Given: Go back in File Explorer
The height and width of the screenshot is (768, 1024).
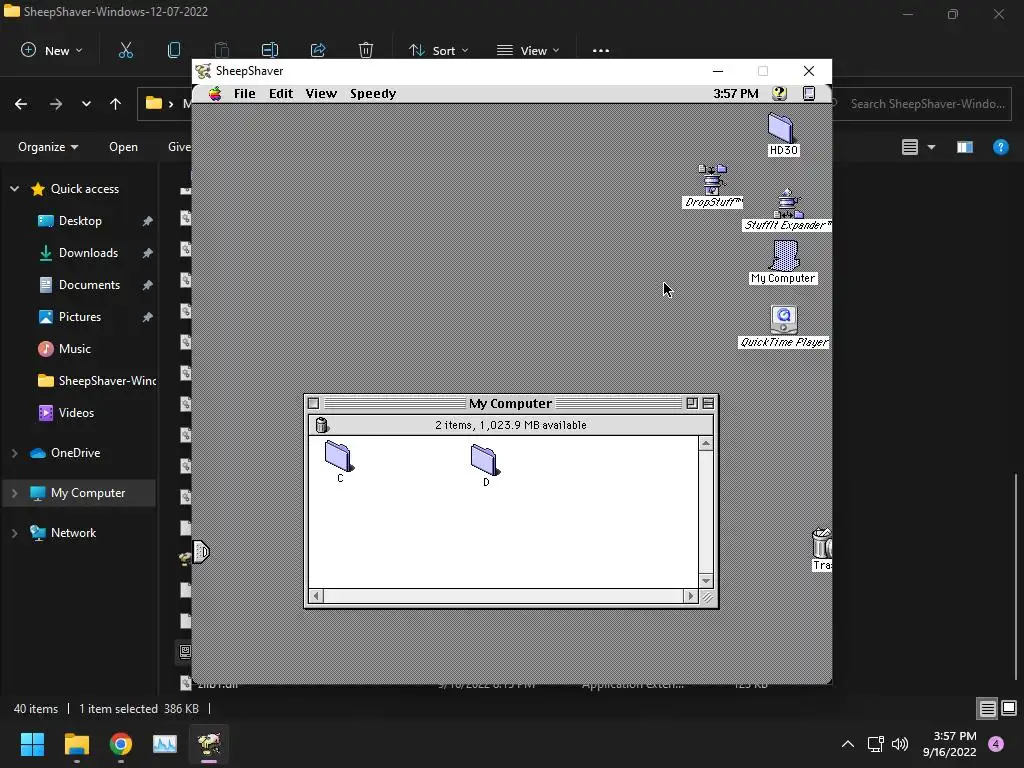Looking at the screenshot, I should point(21,104).
